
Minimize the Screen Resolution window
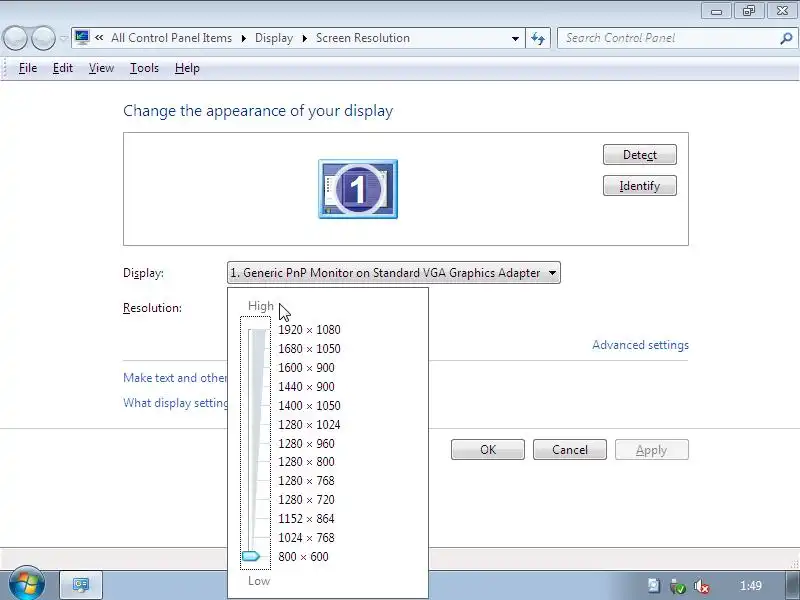click(x=716, y=11)
